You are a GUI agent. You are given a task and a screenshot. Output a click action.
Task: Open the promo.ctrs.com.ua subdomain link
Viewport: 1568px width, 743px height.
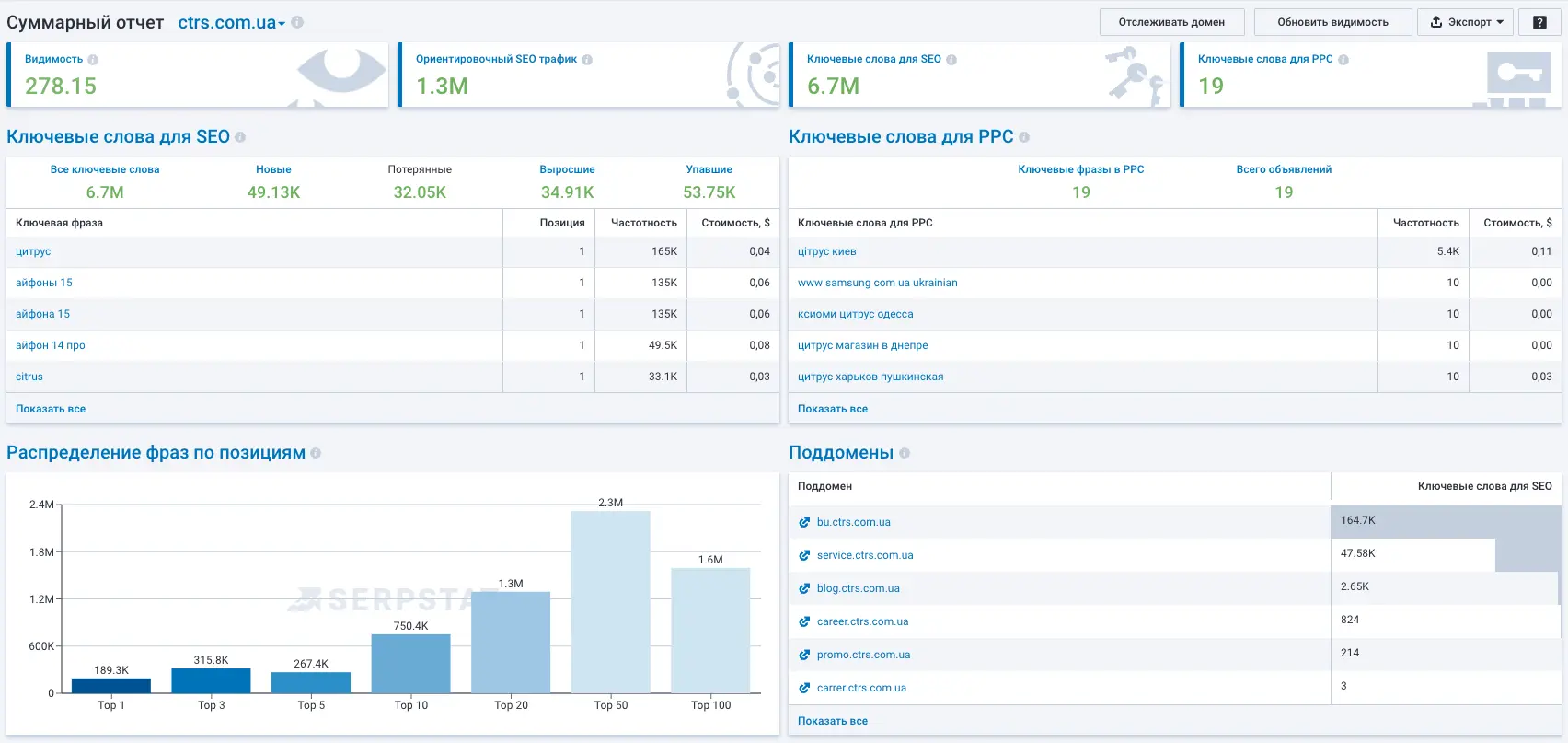pyautogui.click(x=864, y=655)
